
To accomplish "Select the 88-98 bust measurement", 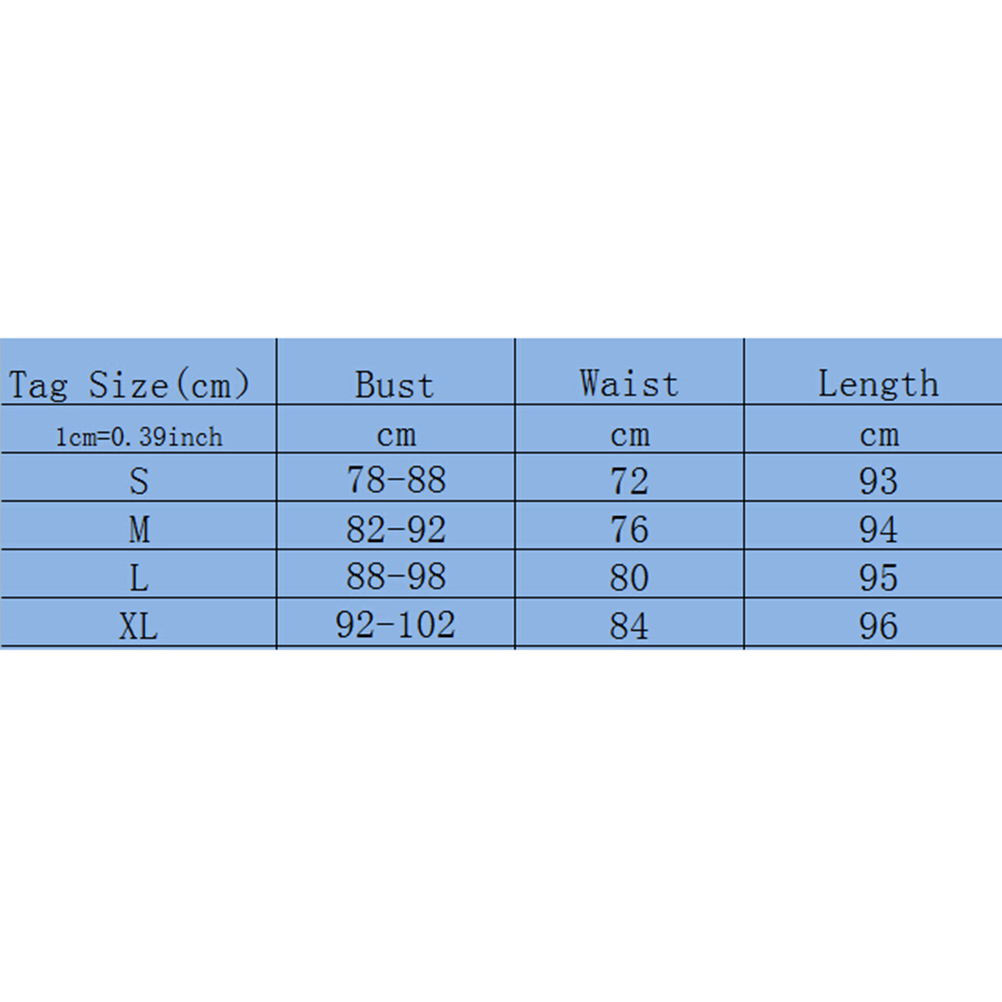I will 396,577.
